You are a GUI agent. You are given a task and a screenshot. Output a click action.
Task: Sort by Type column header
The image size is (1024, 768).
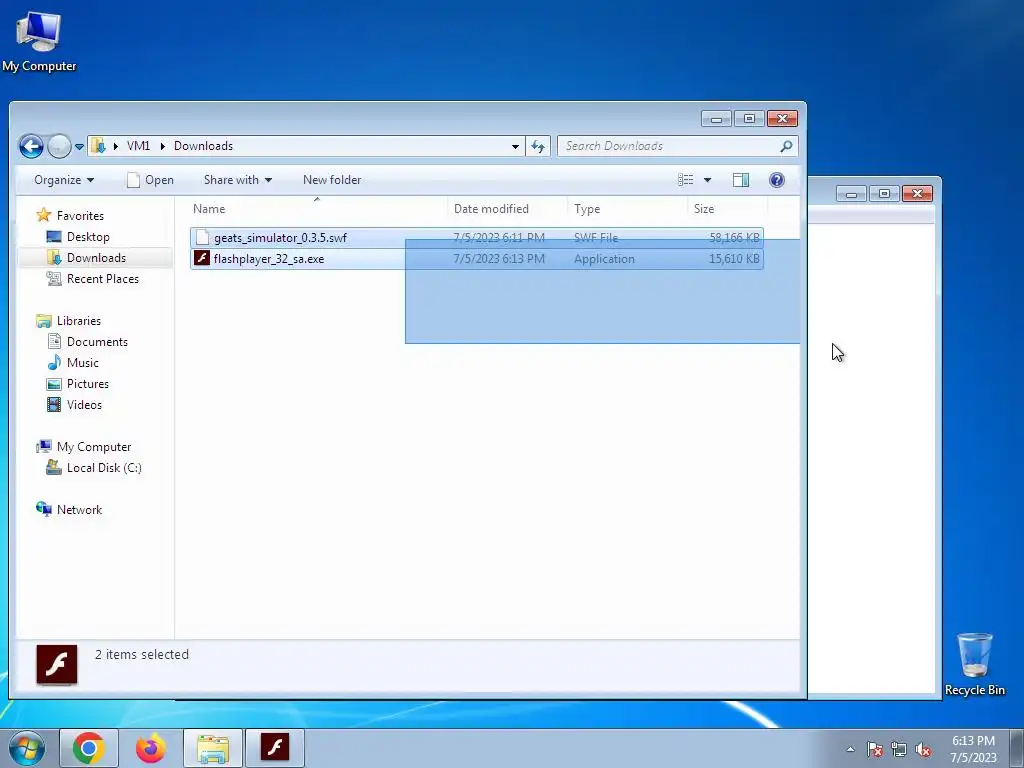[628, 209]
